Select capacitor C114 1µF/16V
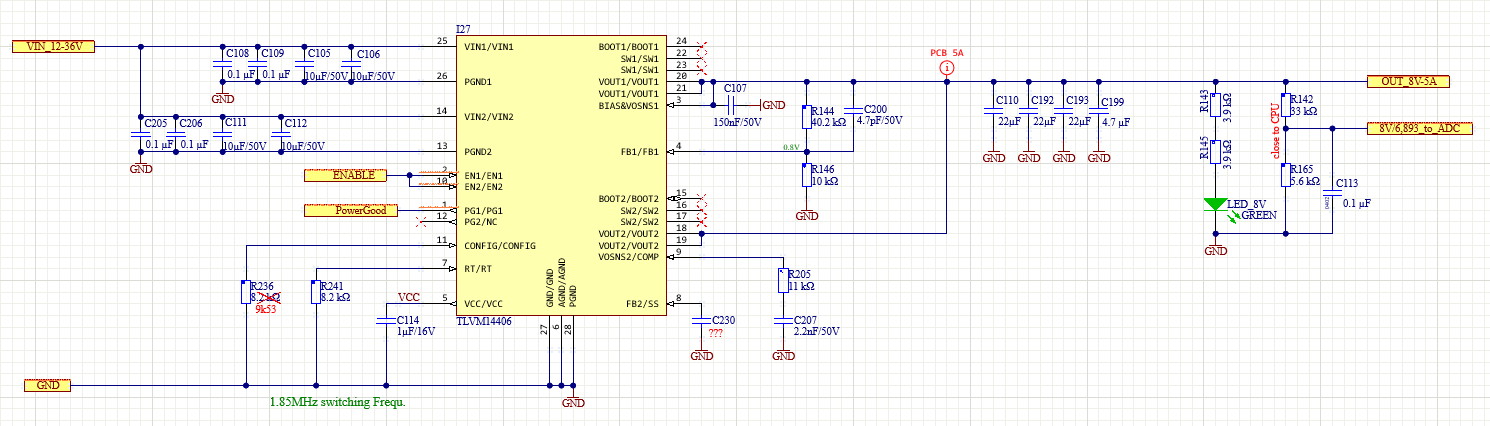This screenshot has height=426, width=1490. (x=386, y=321)
